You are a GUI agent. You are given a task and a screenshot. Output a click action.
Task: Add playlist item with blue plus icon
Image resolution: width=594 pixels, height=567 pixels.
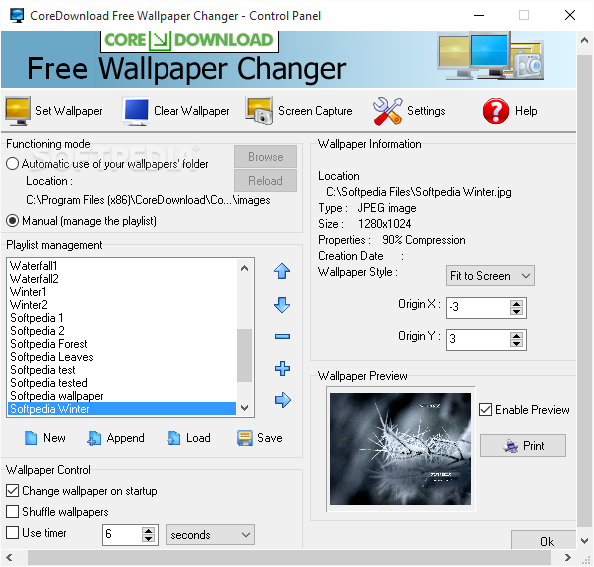point(282,368)
